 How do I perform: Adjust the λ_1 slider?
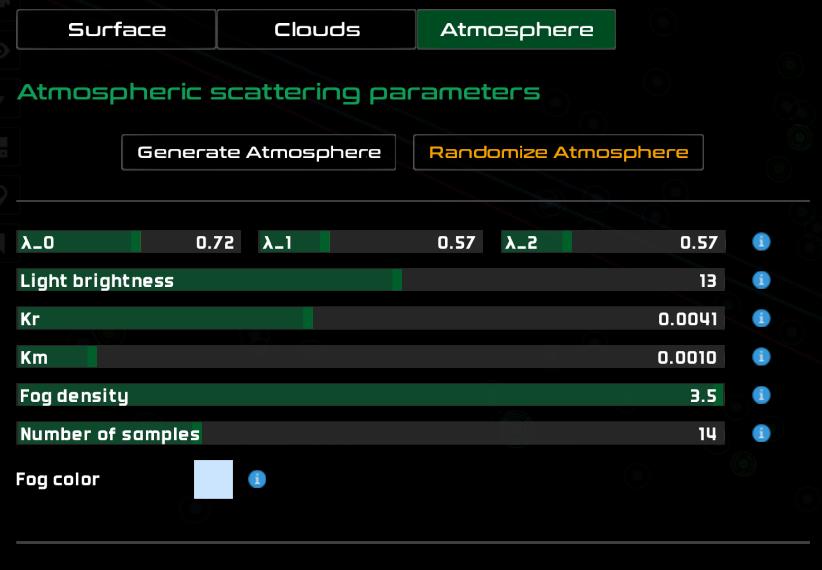click(x=371, y=242)
